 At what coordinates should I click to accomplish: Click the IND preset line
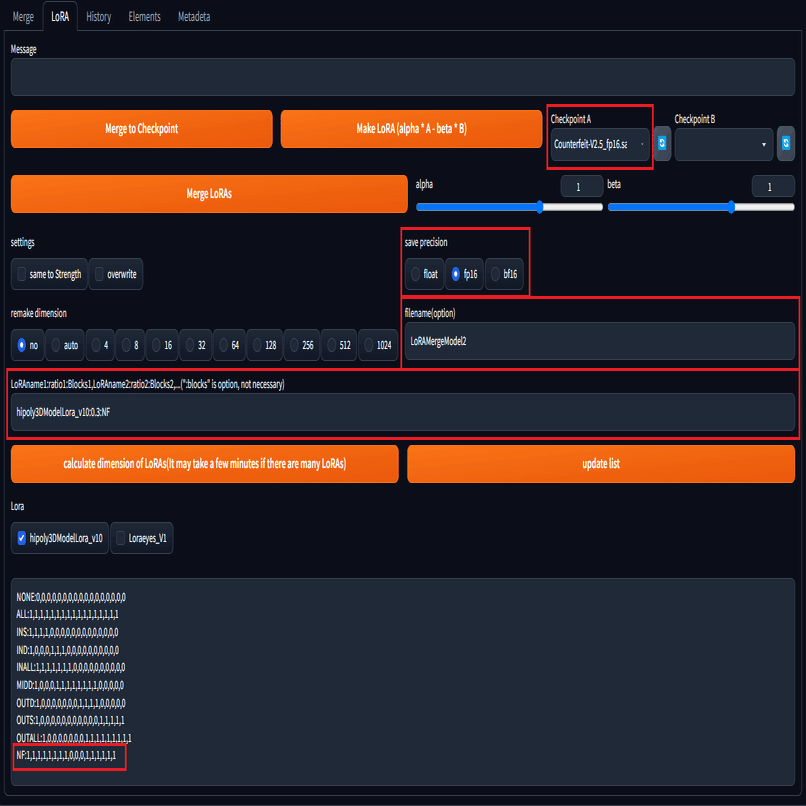tap(68, 650)
